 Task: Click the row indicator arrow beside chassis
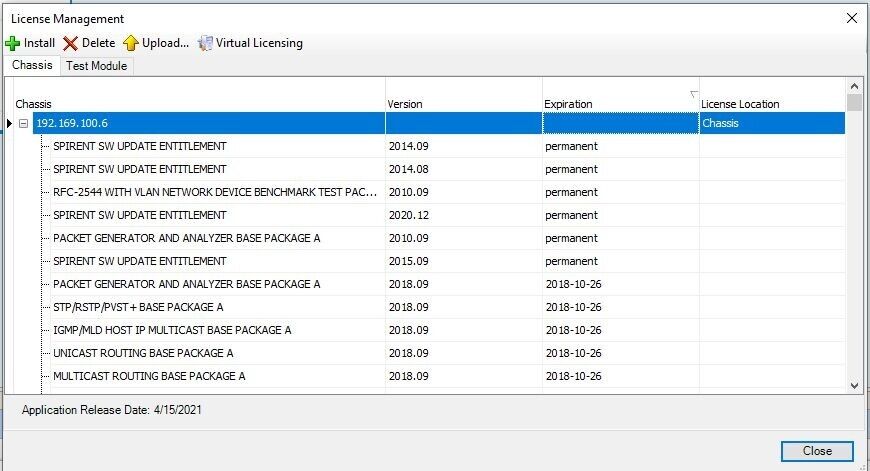pyautogui.click(x=9, y=123)
